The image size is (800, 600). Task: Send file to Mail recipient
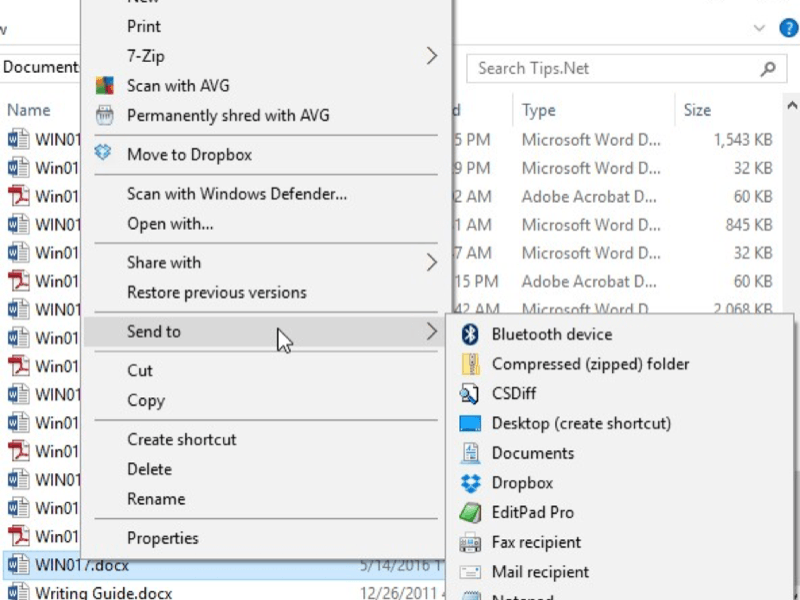point(540,572)
